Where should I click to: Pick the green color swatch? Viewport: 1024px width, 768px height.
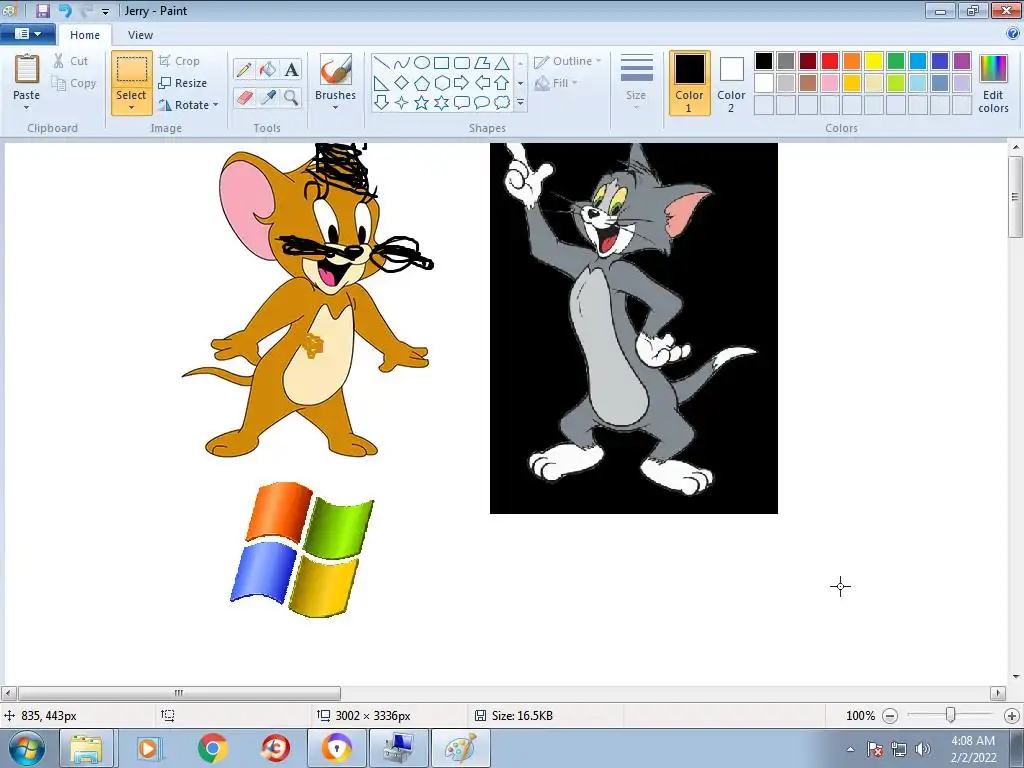click(896, 61)
